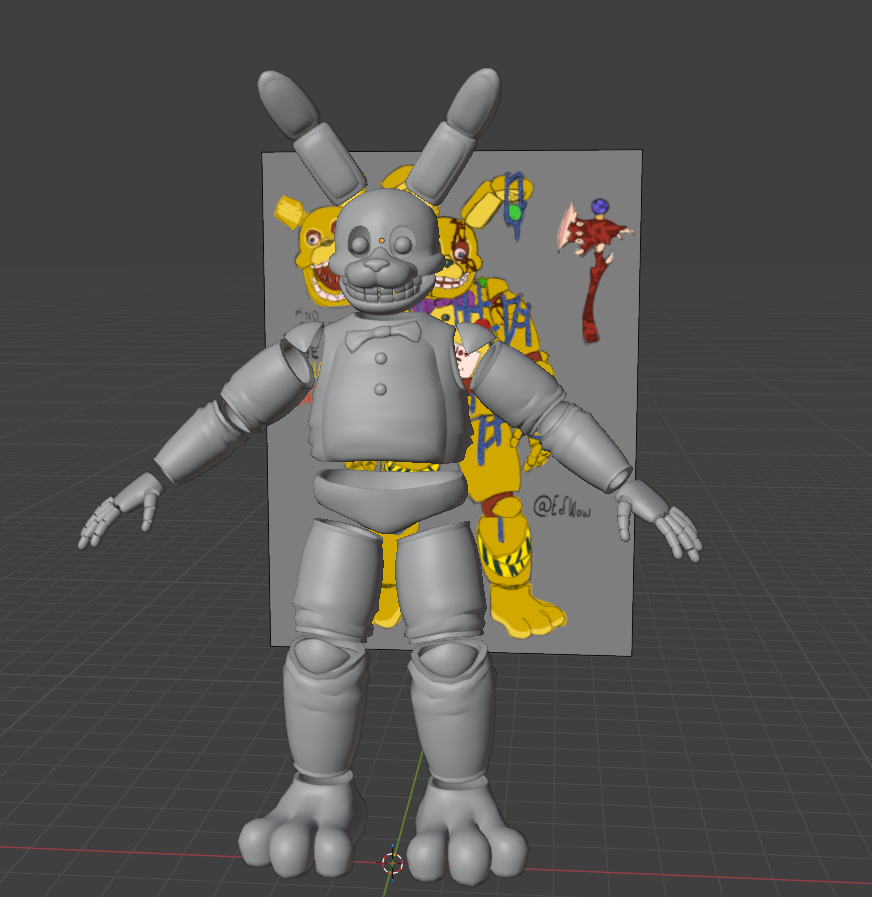
Task: Click the orange origin dot between the eyes
Action: coord(382,241)
